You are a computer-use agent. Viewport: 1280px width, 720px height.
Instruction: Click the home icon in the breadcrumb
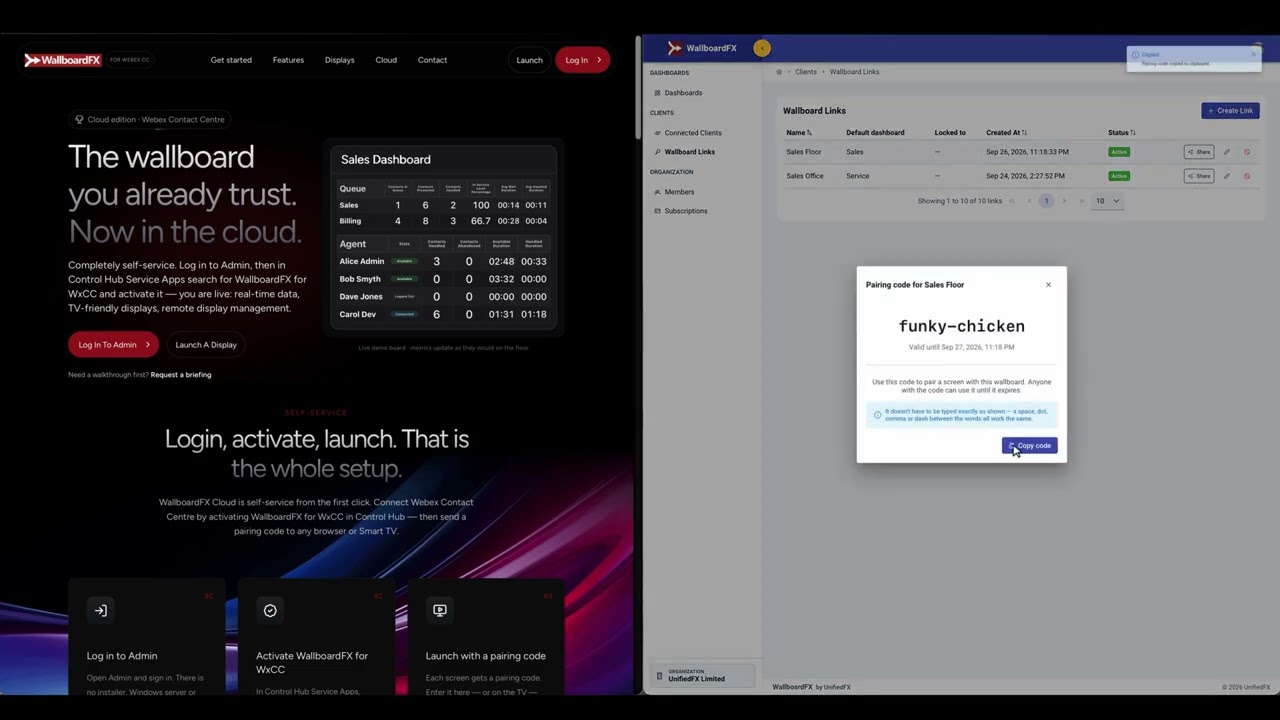pyautogui.click(x=779, y=72)
